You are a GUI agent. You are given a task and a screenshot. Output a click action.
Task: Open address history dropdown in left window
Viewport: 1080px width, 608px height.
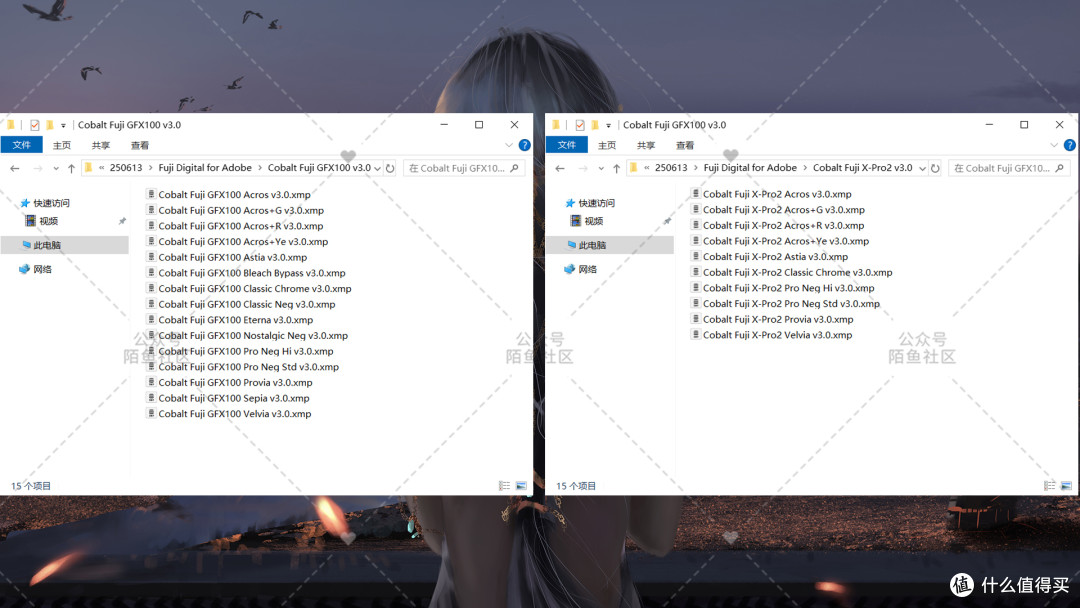tap(377, 168)
